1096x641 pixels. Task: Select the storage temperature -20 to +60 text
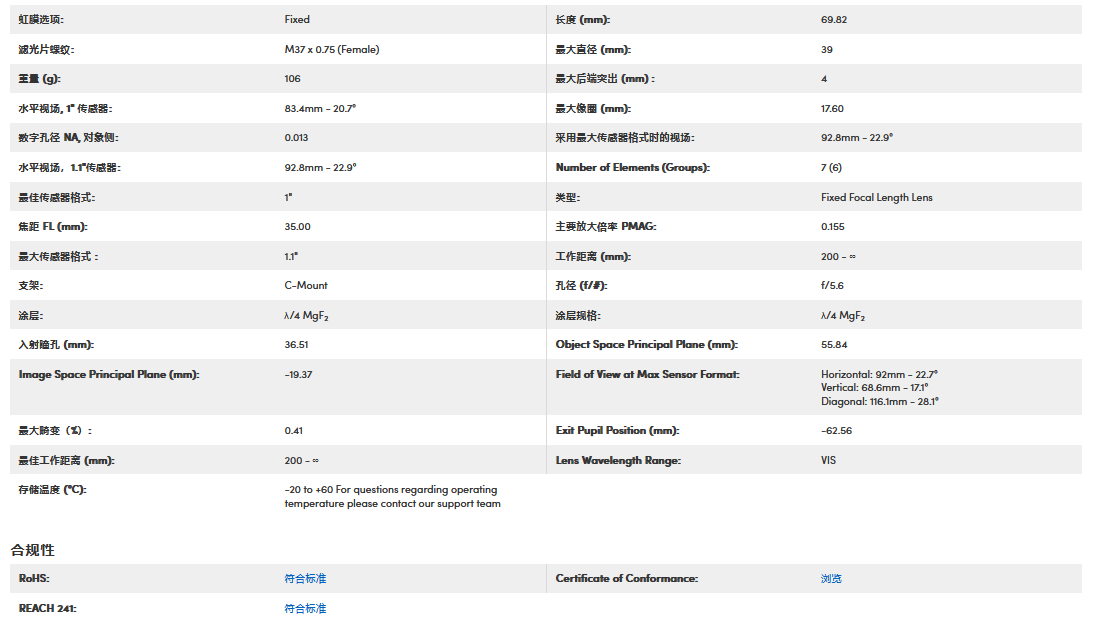390,490
